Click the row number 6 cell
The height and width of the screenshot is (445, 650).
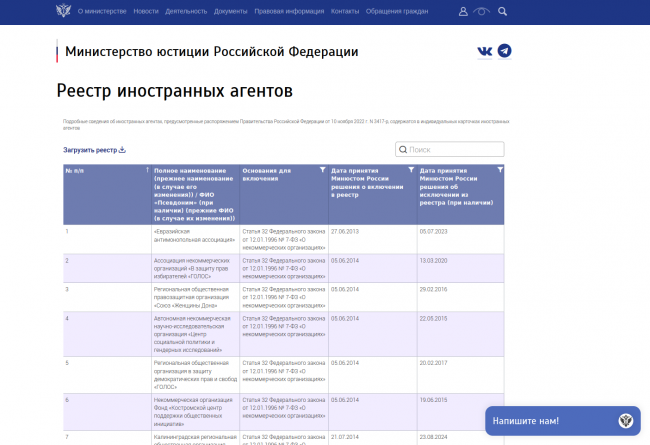[x=107, y=412]
